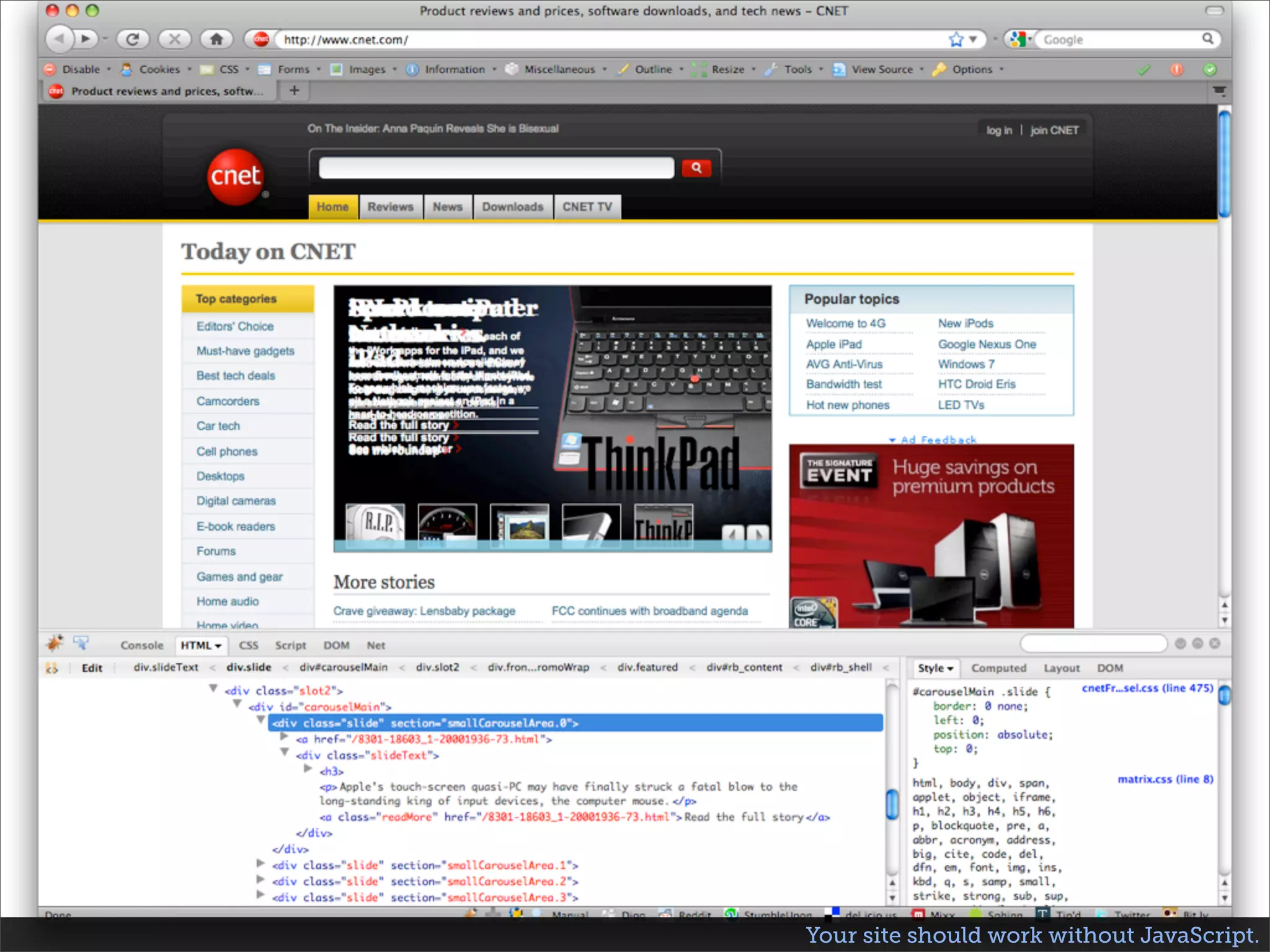
Task: Open the Disable menu in Web Developer toolbar
Action: click(81, 69)
